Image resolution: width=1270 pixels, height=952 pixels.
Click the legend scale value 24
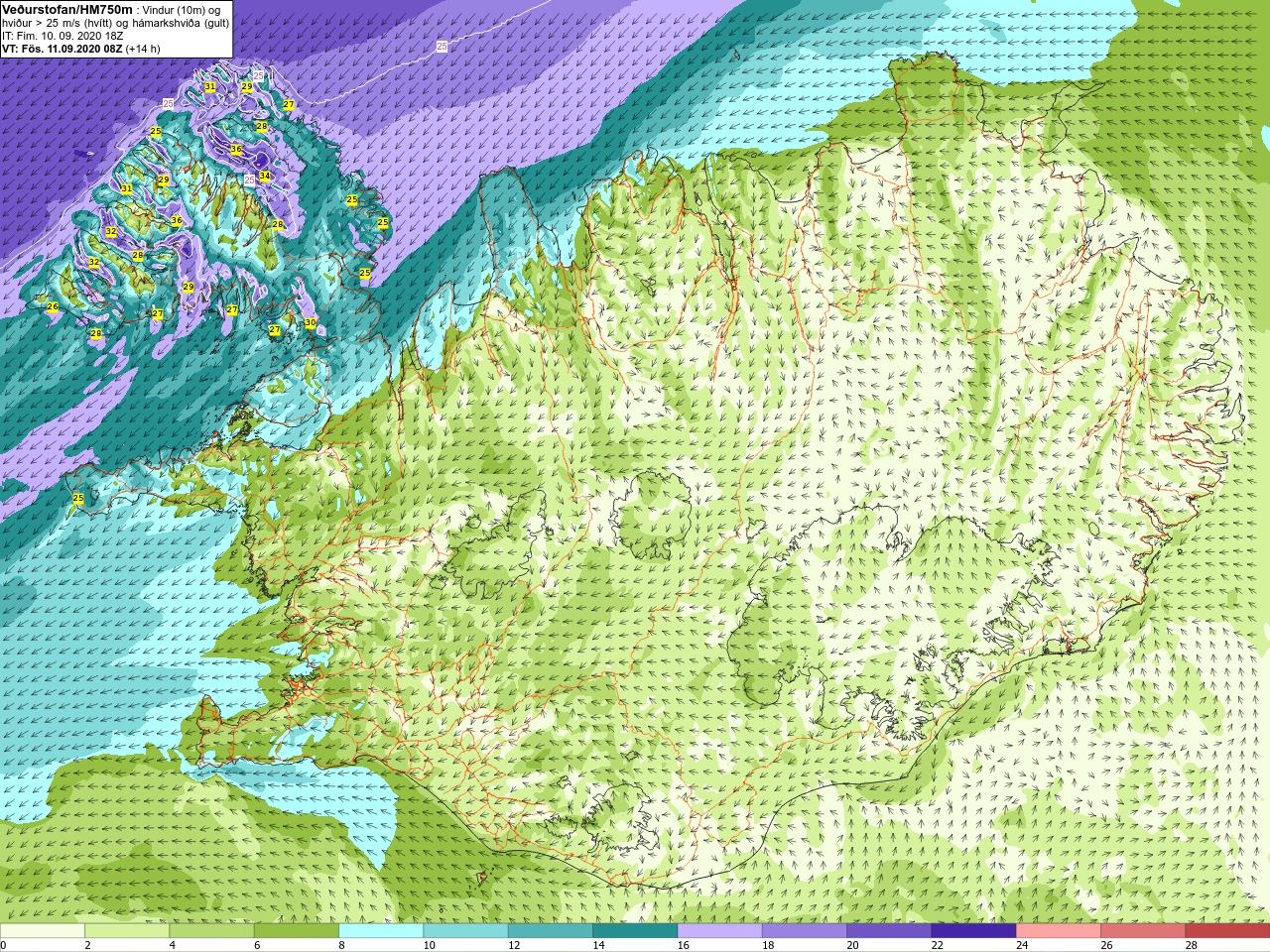tap(1022, 945)
